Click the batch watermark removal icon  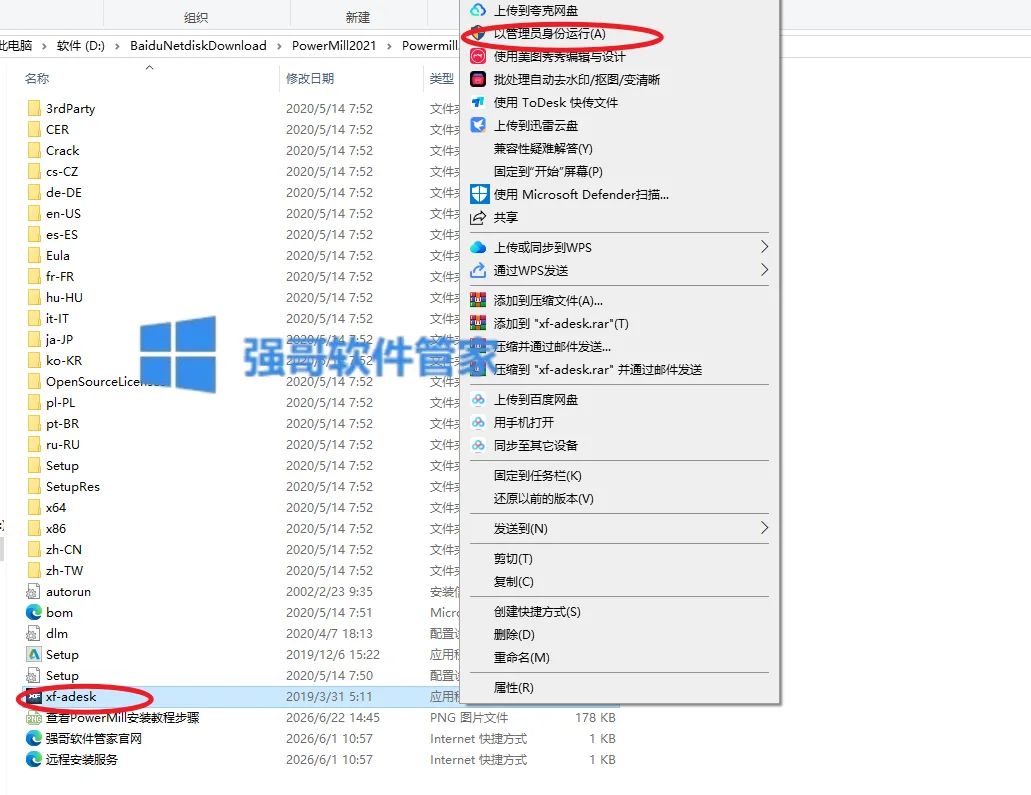coord(478,80)
